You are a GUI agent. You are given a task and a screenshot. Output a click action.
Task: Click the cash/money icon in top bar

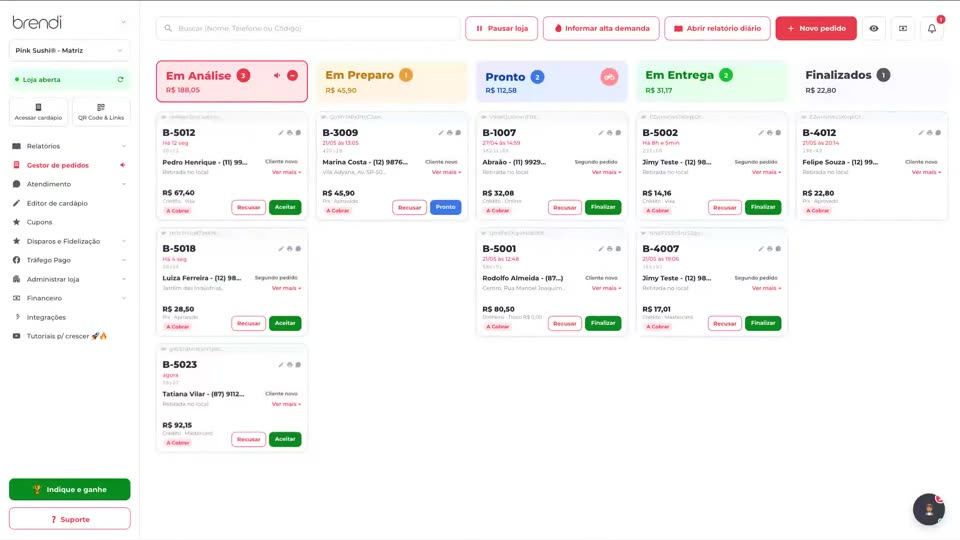tap(903, 28)
